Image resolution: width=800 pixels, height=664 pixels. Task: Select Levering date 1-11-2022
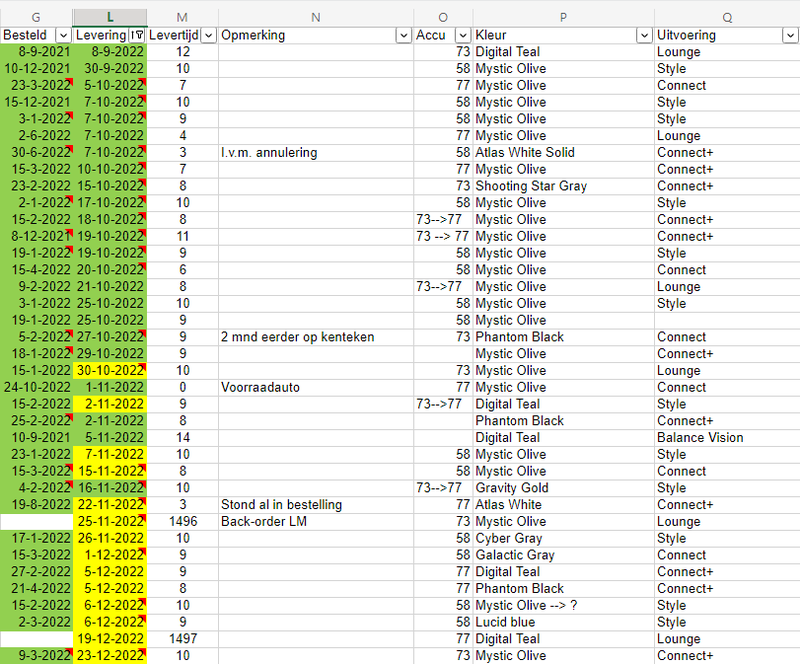click(x=110, y=387)
